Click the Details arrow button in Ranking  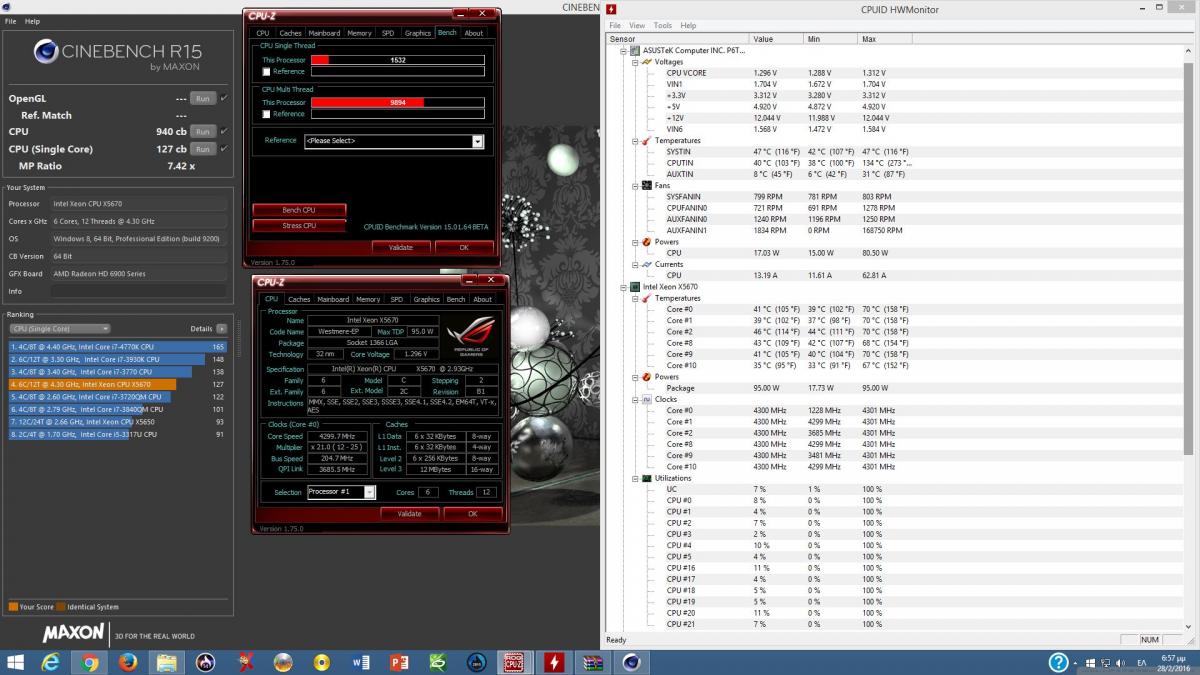pyautogui.click(x=222, y=328)
